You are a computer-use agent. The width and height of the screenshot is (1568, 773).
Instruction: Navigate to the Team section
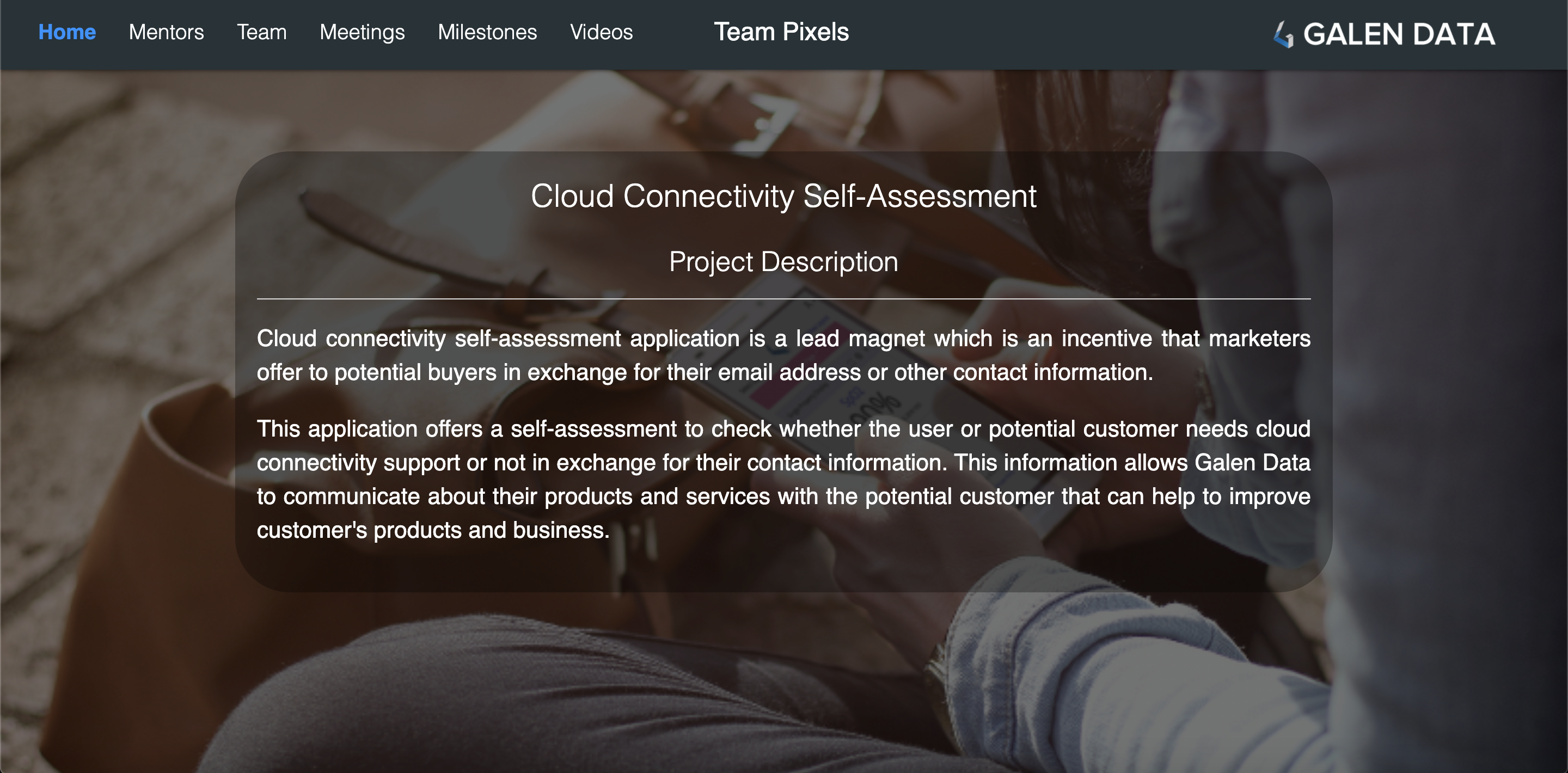[262, 32]
